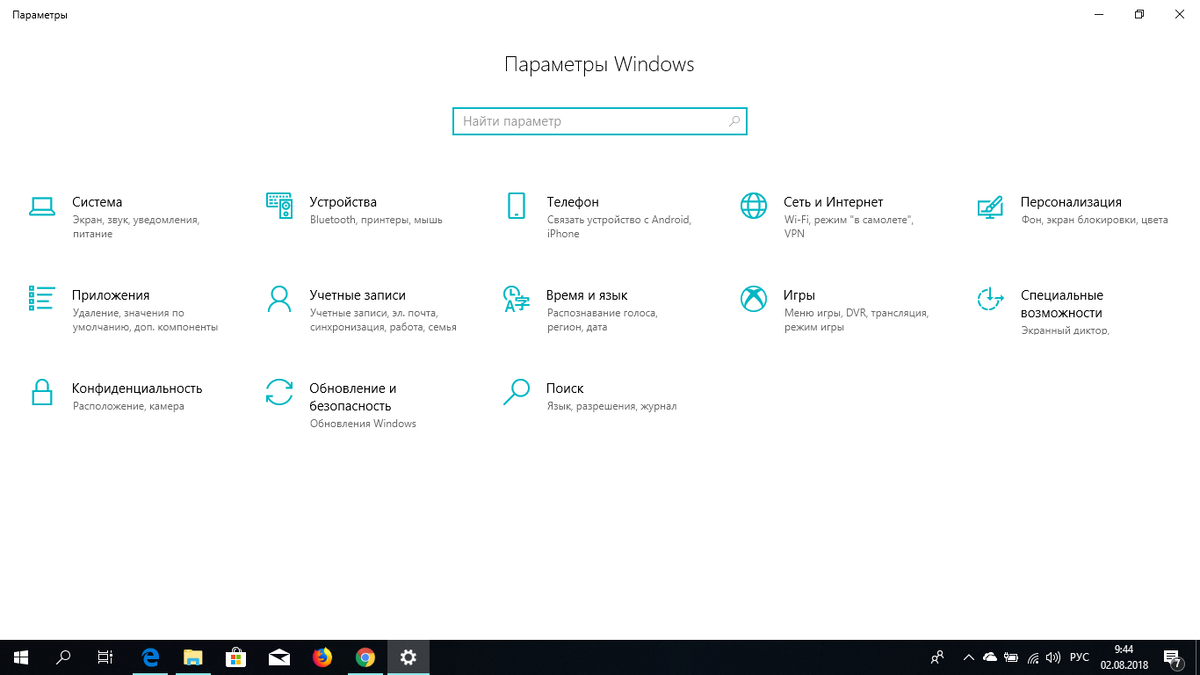Viewport: 1200px width, 675px height.
Task: Restore down the Параметры window
Action: click(1139, 15)
